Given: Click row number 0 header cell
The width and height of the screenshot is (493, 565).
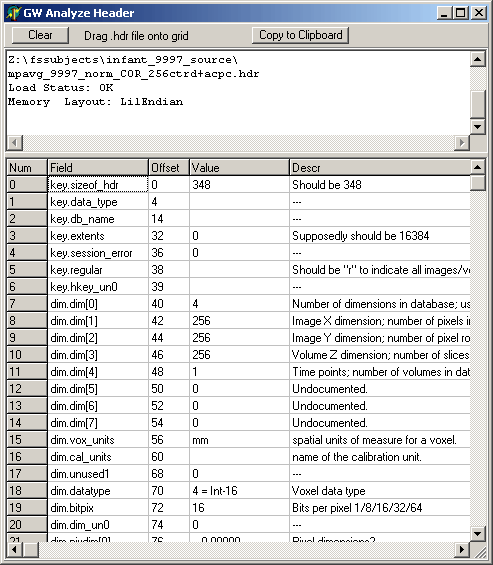Looking at the screenshot, I should tap(27, 184).
